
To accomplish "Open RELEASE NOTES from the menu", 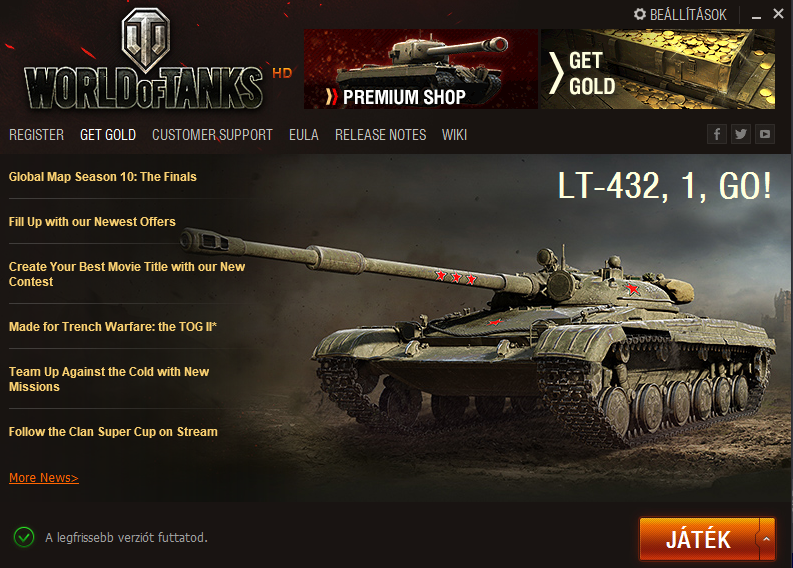I will point(380,135).
